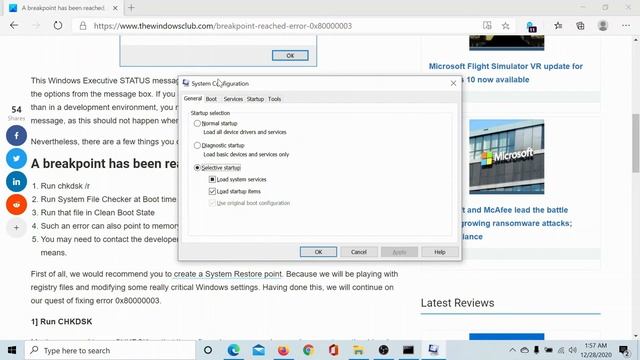Expand more share options plus icon
This screenshot has width=640, height=360.
pyautogui.click(x=16, y=228)
